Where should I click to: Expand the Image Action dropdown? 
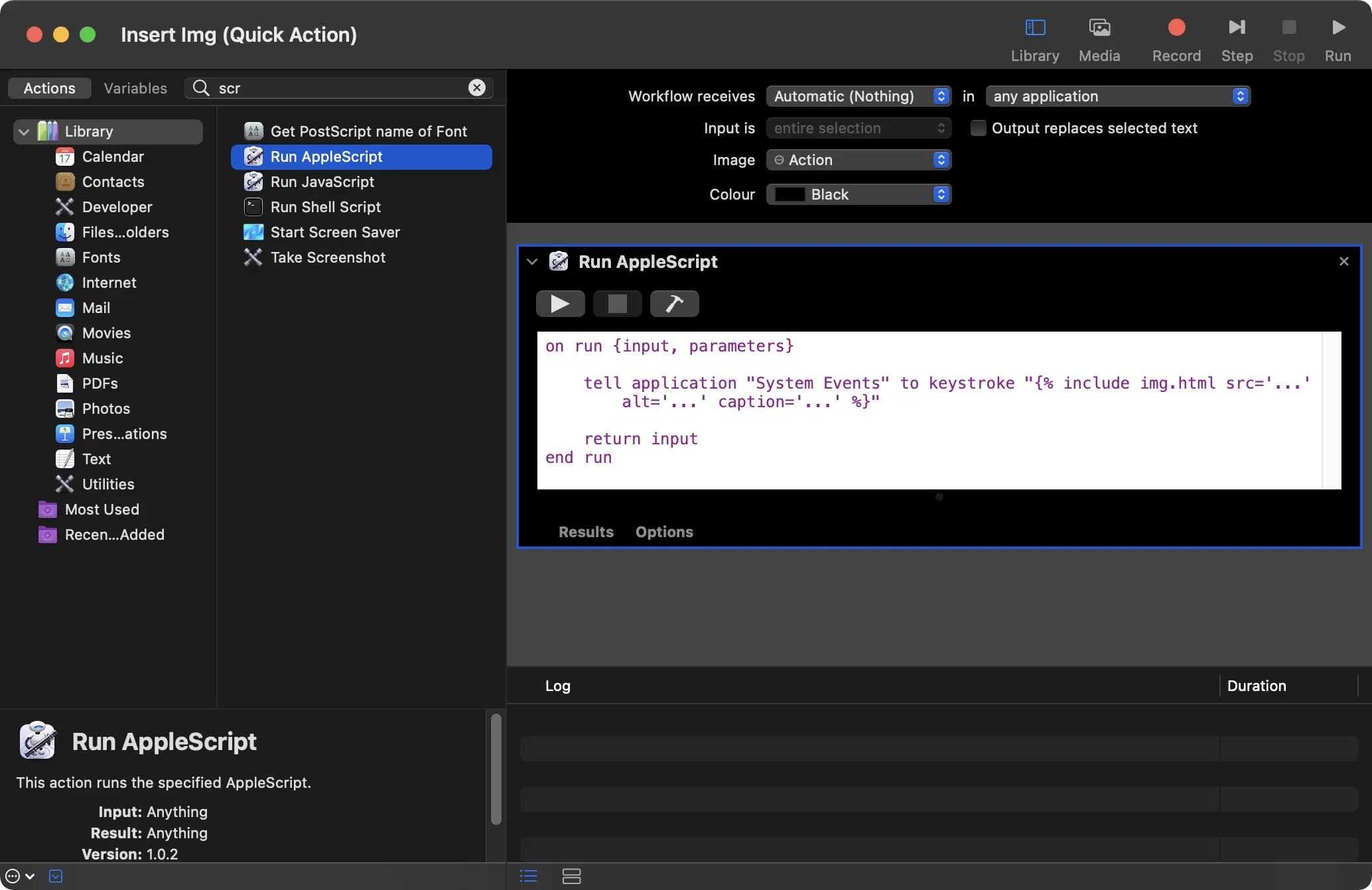pos(940,159)
